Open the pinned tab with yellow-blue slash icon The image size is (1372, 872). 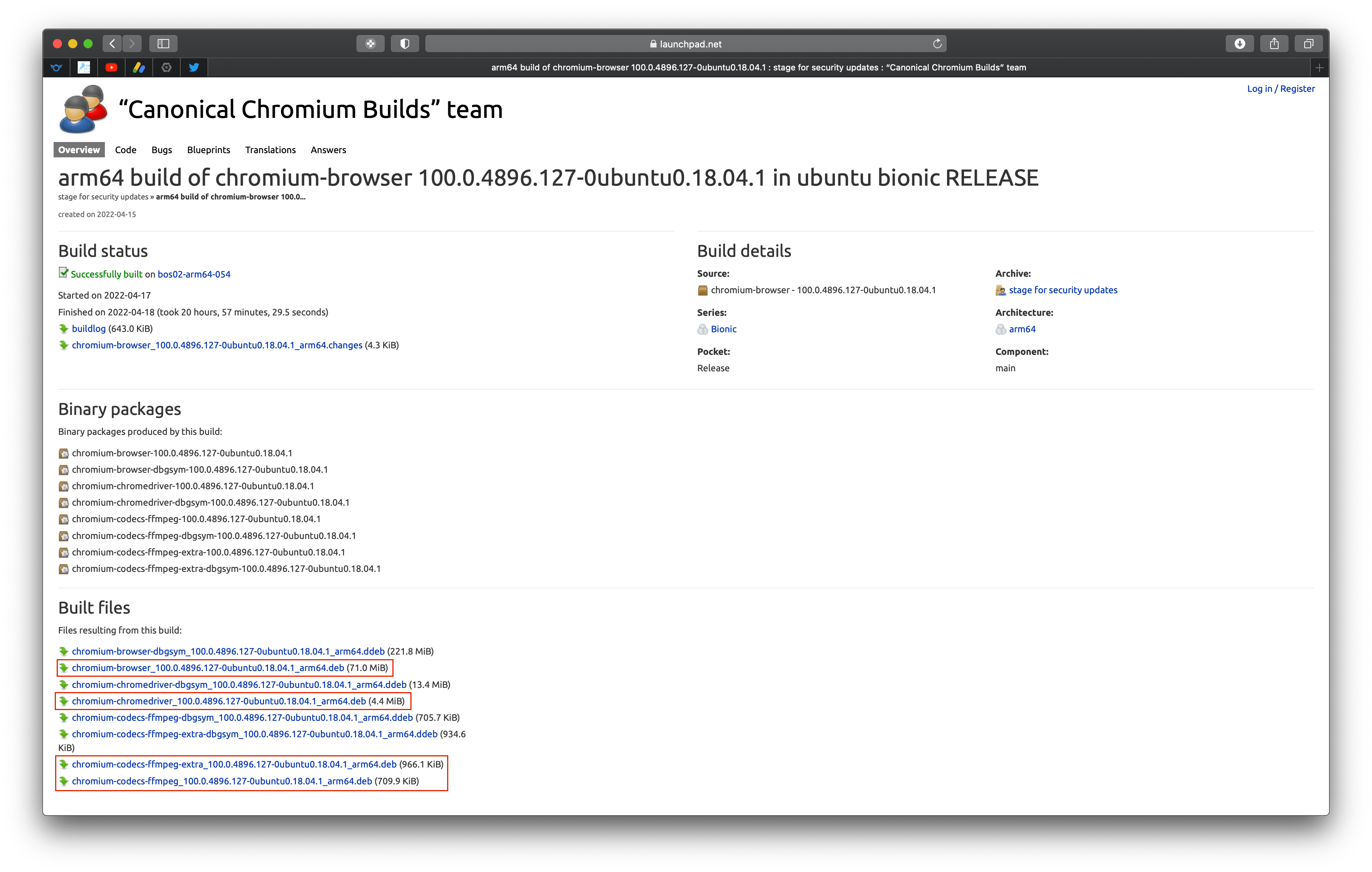click(x=139, y=67)
